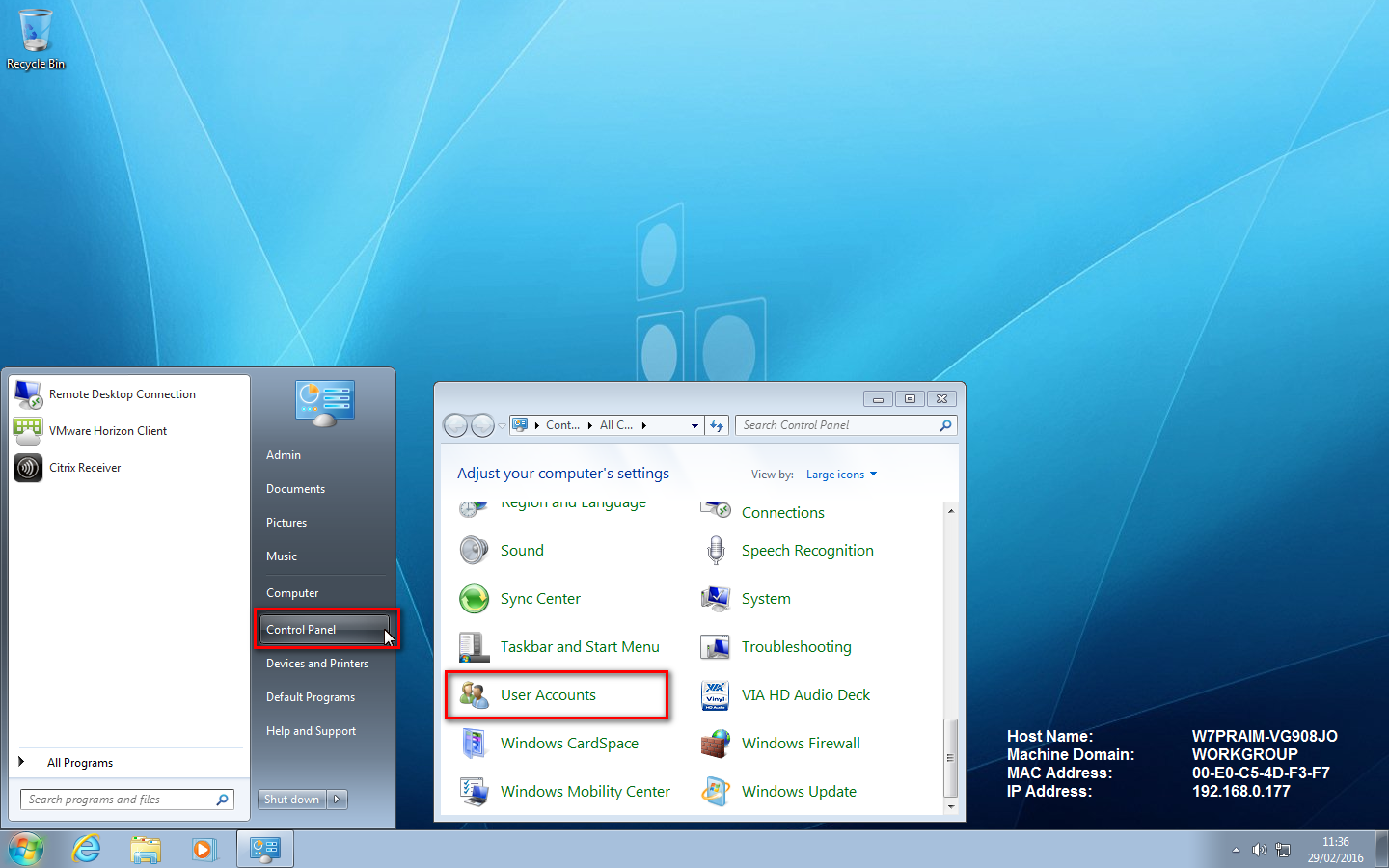The image size is (1389, 868).
Task: Open Computer from Start menu
Action: pos(292,593)
